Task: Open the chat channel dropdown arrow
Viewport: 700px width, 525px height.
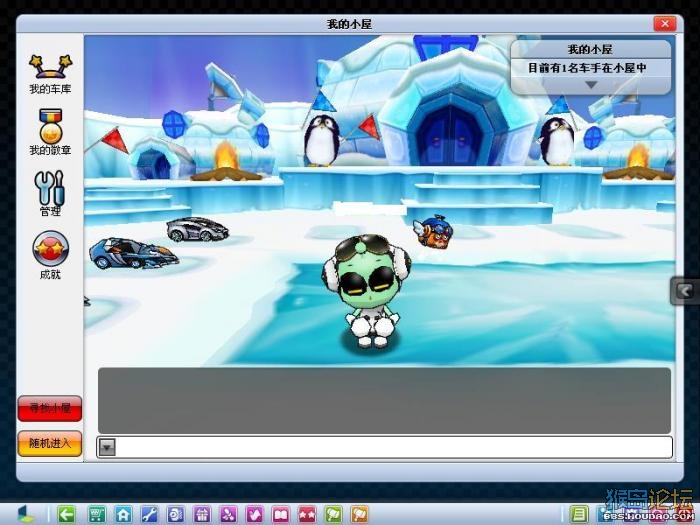Action: pos(107,447)
